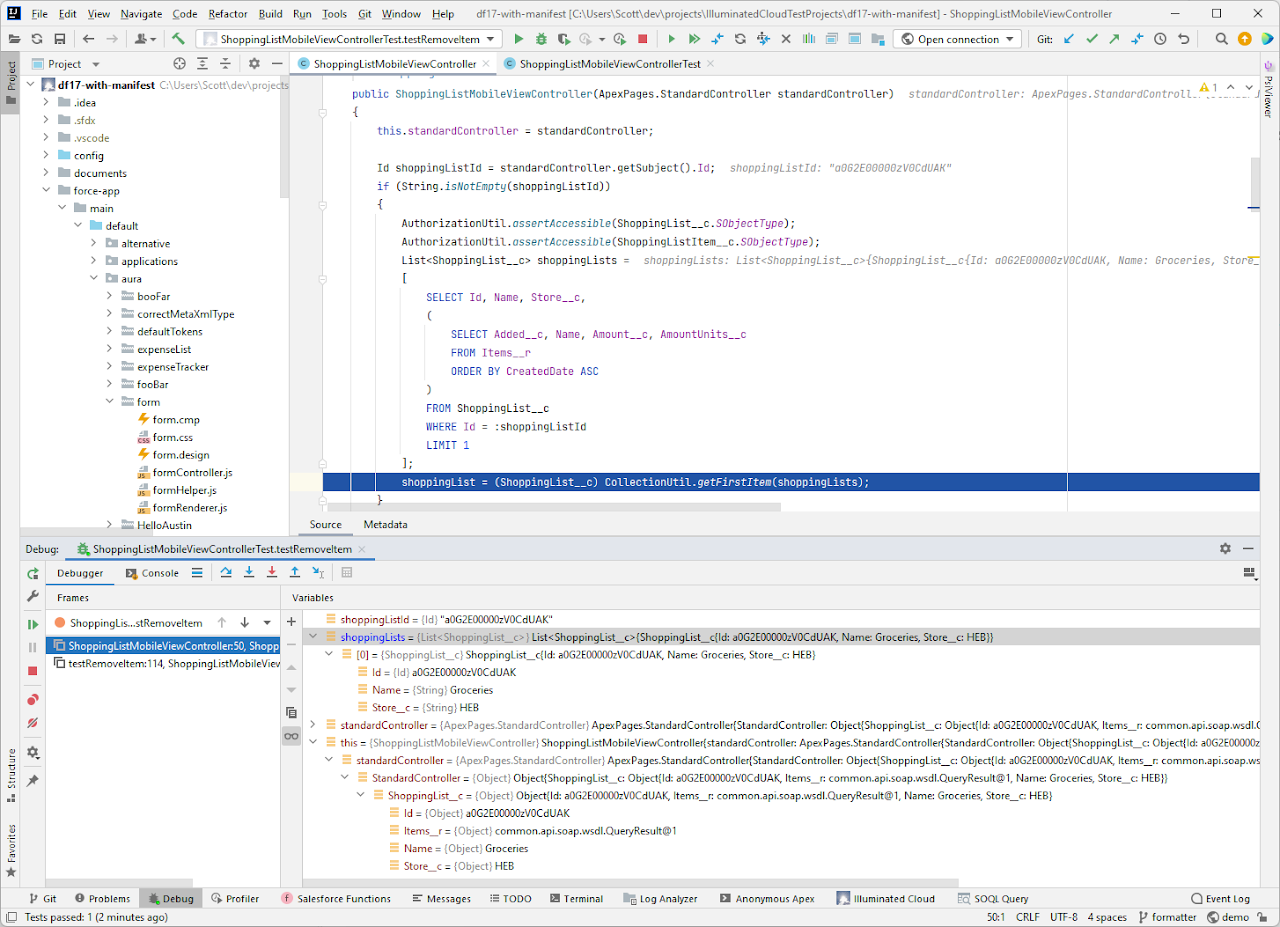The image size is (1280, 927).
Task: Click Step Over in the debug toolbar
Action: click(226, 572)
